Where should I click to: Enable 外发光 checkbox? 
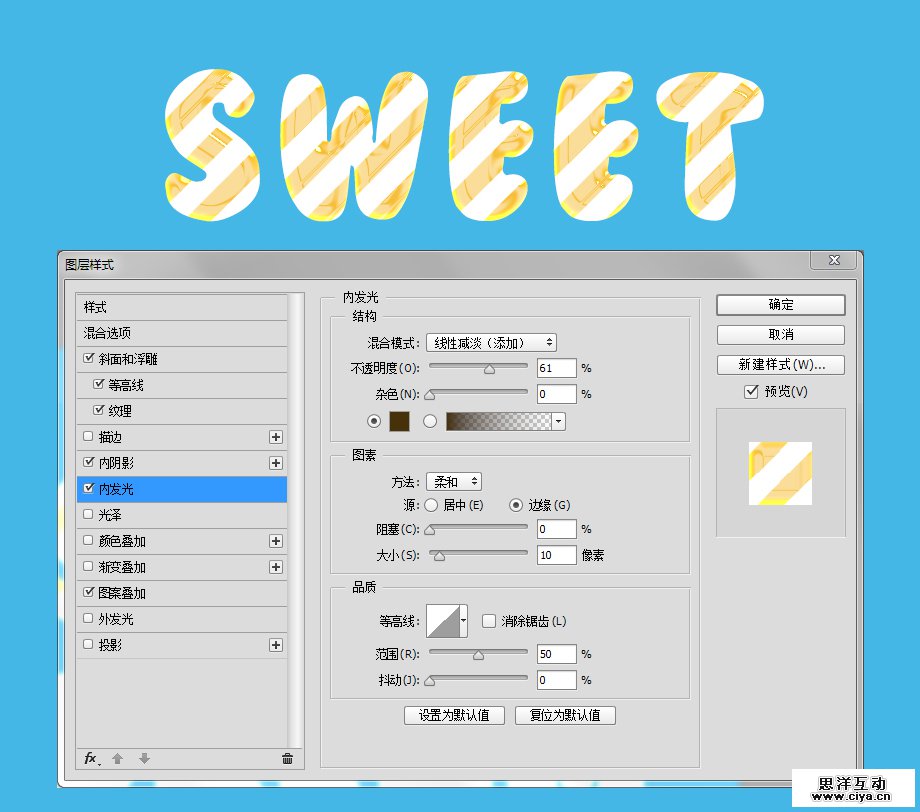coord(88,618)
